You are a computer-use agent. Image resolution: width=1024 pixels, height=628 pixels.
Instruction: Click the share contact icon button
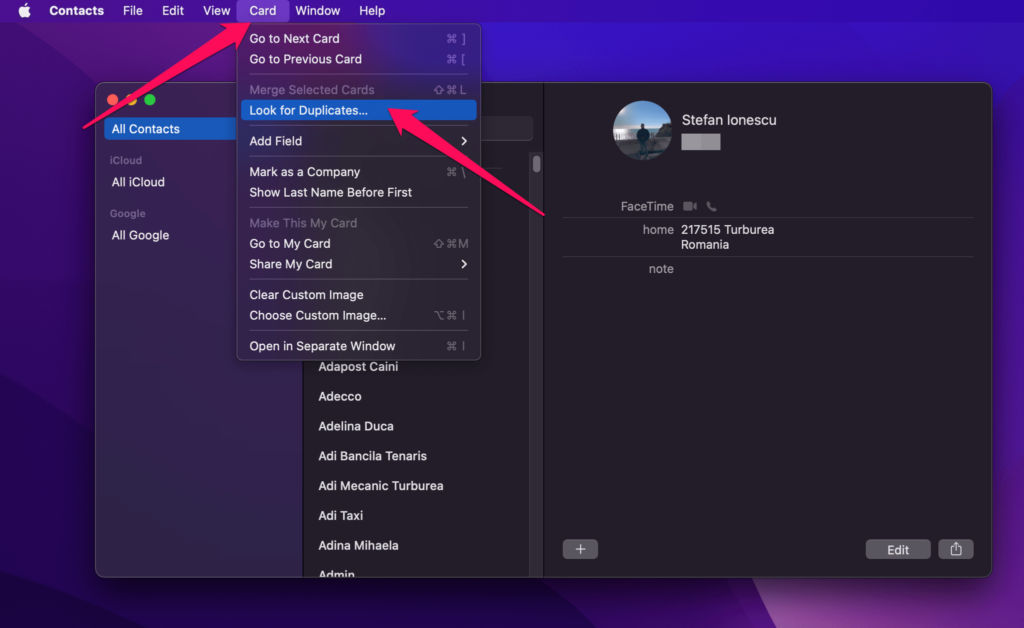click(956, 549)
